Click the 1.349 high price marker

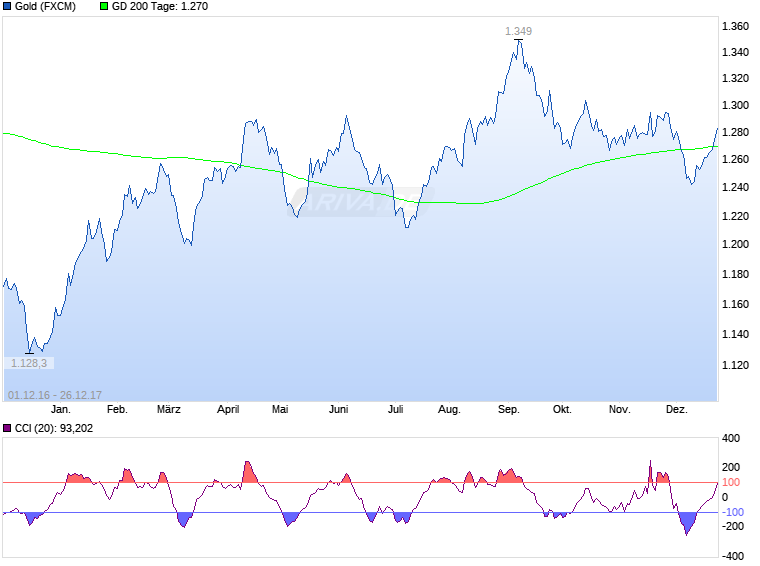[x=519, y=31]
